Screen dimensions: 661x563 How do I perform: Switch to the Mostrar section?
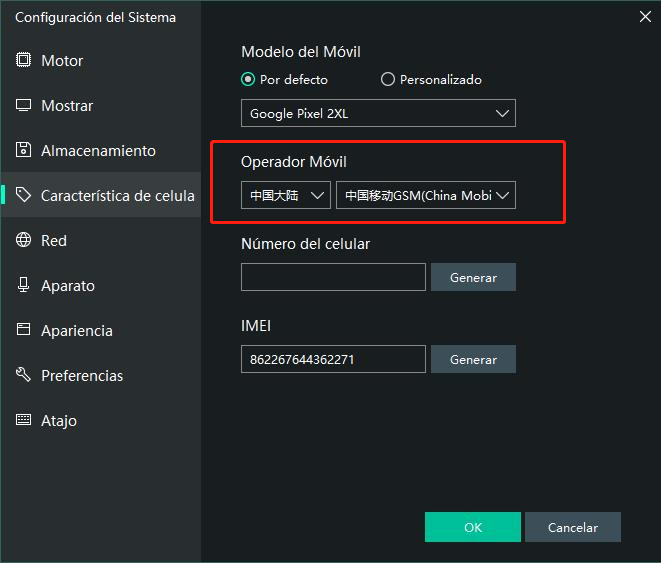[x=101, y=105]
